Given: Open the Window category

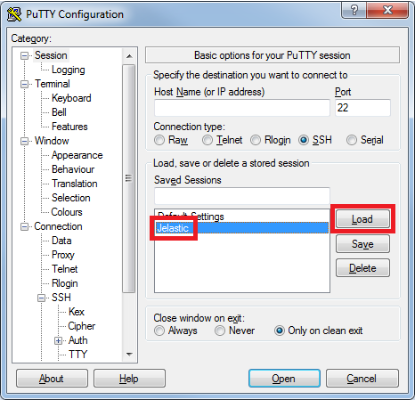Looking at the screenshot, I should tap(52, 141).
